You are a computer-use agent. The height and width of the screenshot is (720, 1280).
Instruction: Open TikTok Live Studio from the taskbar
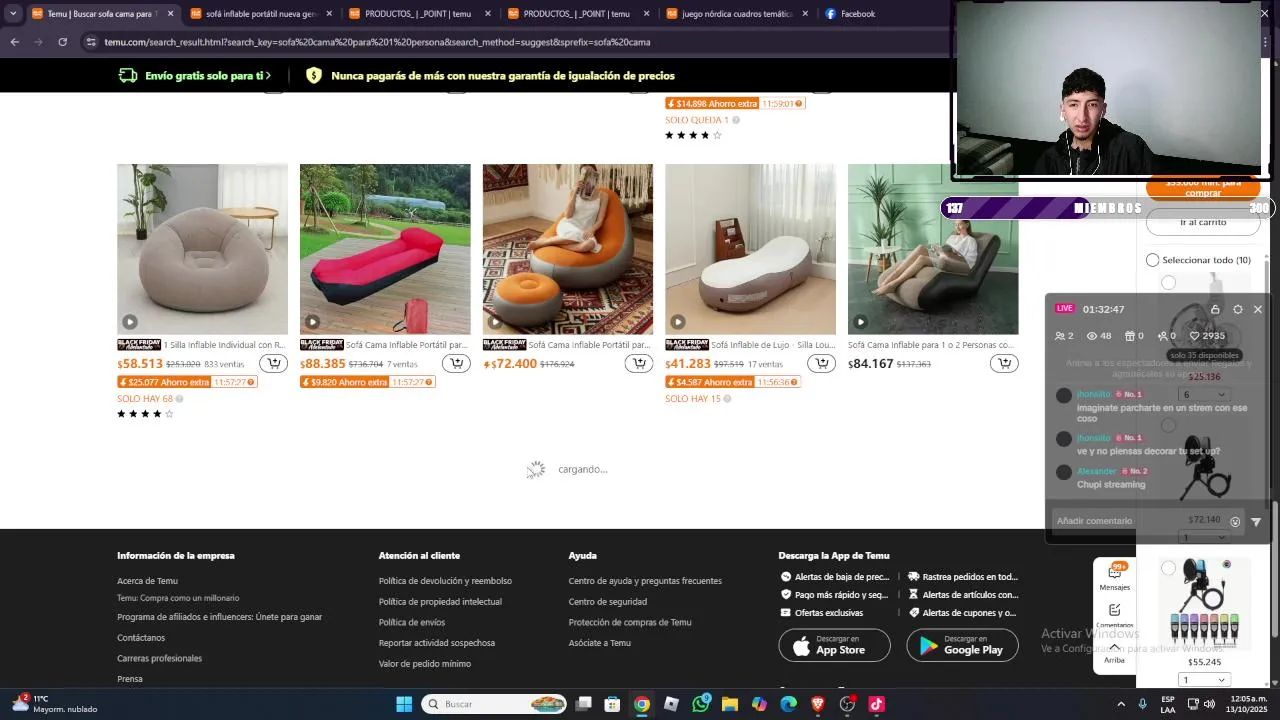coord(877,704)
